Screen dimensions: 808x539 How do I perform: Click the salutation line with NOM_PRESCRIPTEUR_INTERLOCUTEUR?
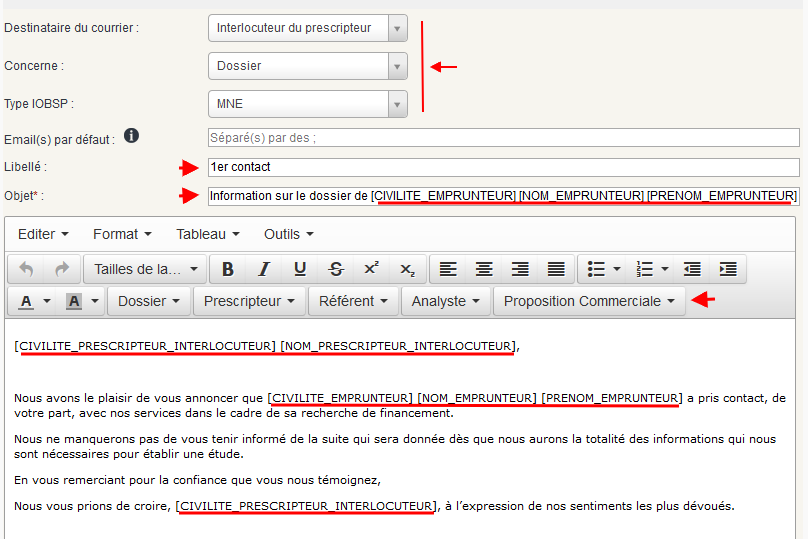267,346
